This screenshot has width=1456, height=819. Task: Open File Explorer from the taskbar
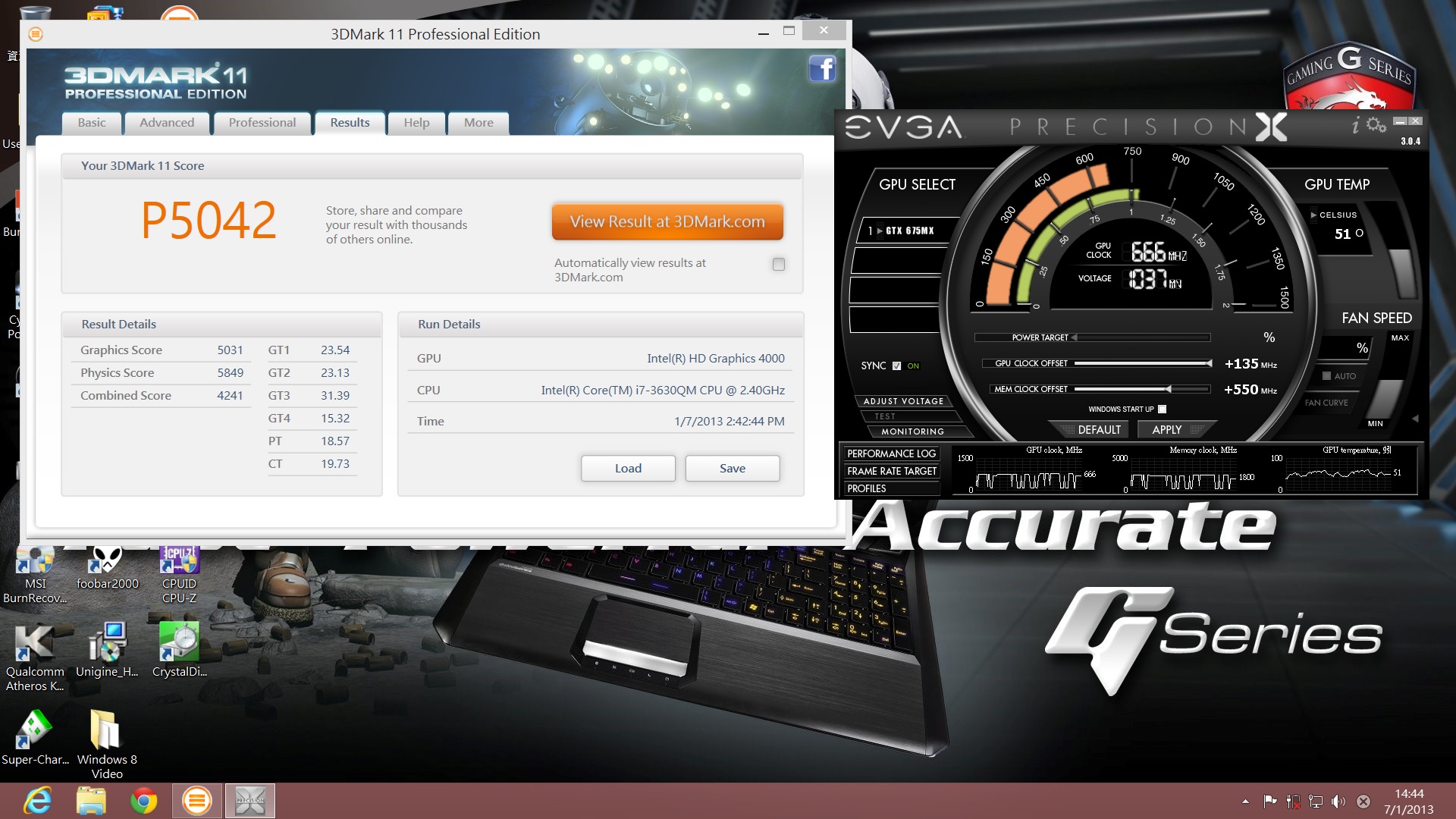(x=91, y=801)
